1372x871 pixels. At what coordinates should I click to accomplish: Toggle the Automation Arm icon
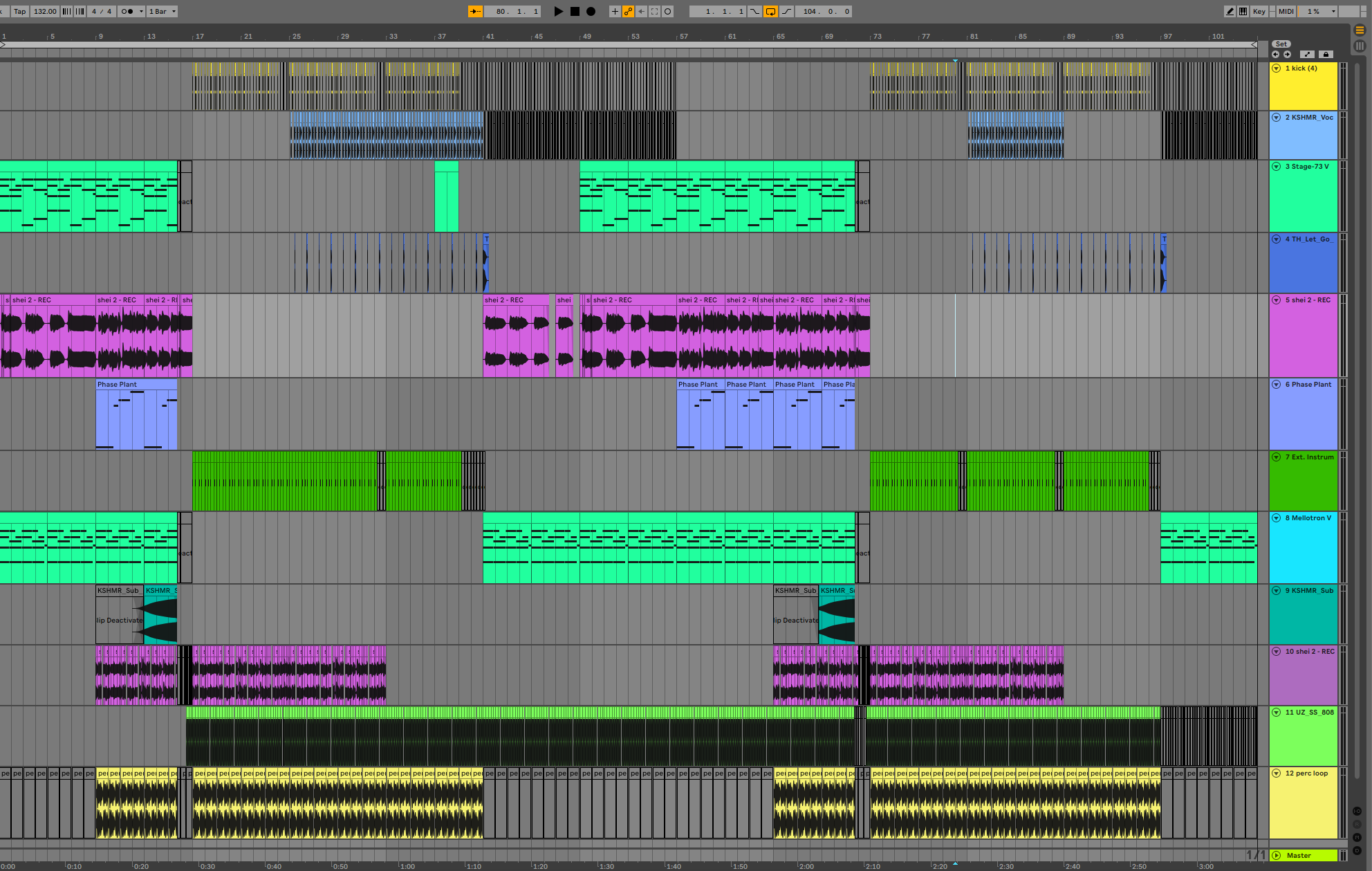pos(628,12)
